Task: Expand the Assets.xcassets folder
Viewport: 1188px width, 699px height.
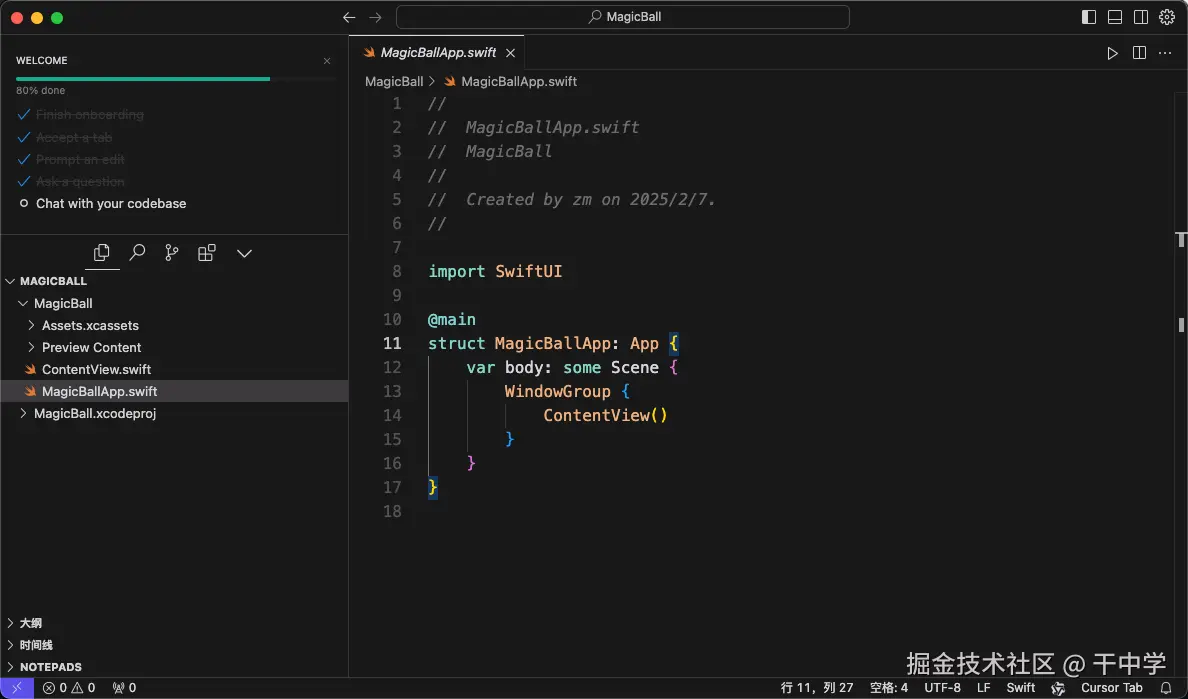Action: [90, 325]
